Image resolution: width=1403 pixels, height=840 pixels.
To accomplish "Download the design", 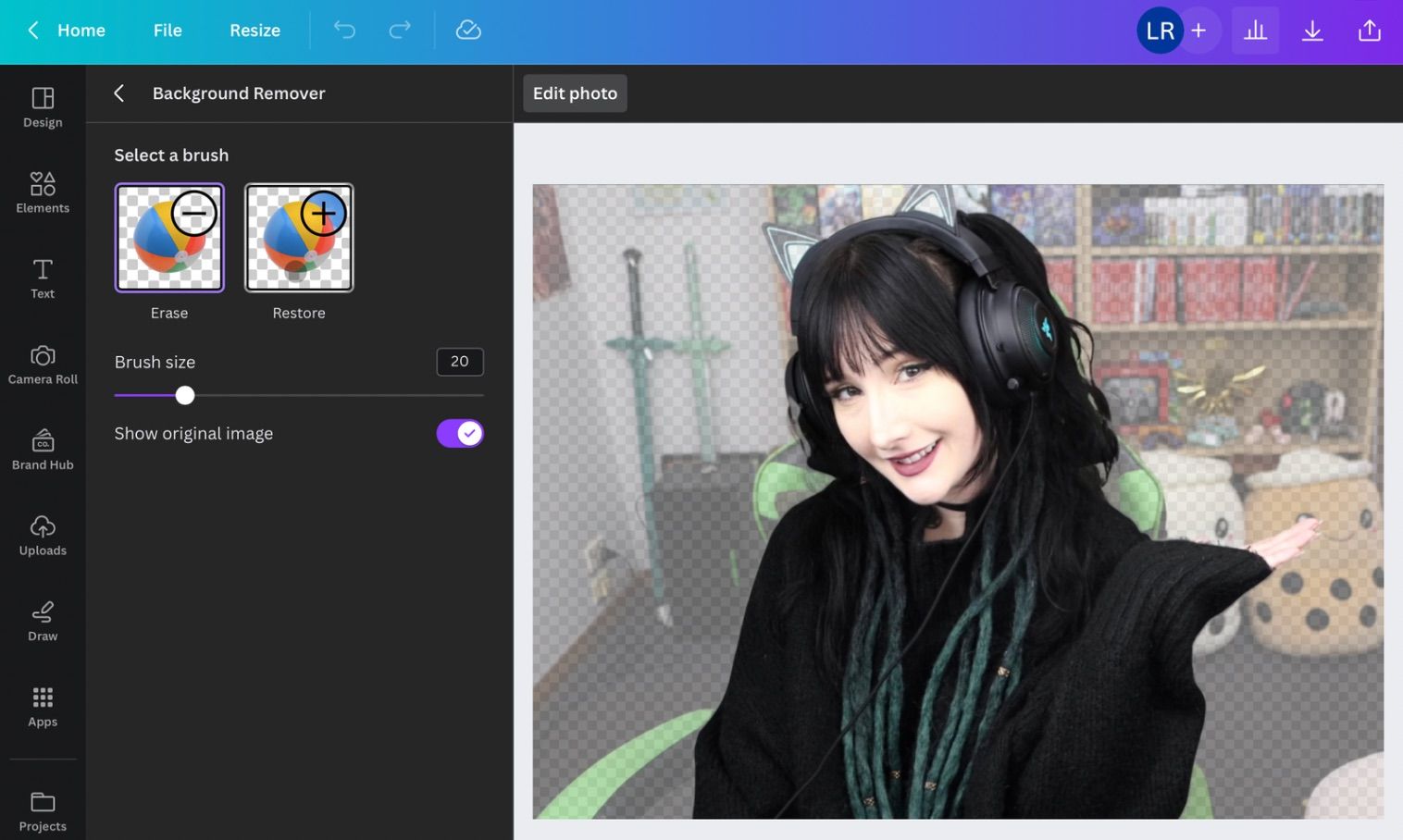I will click(1312, 30).
